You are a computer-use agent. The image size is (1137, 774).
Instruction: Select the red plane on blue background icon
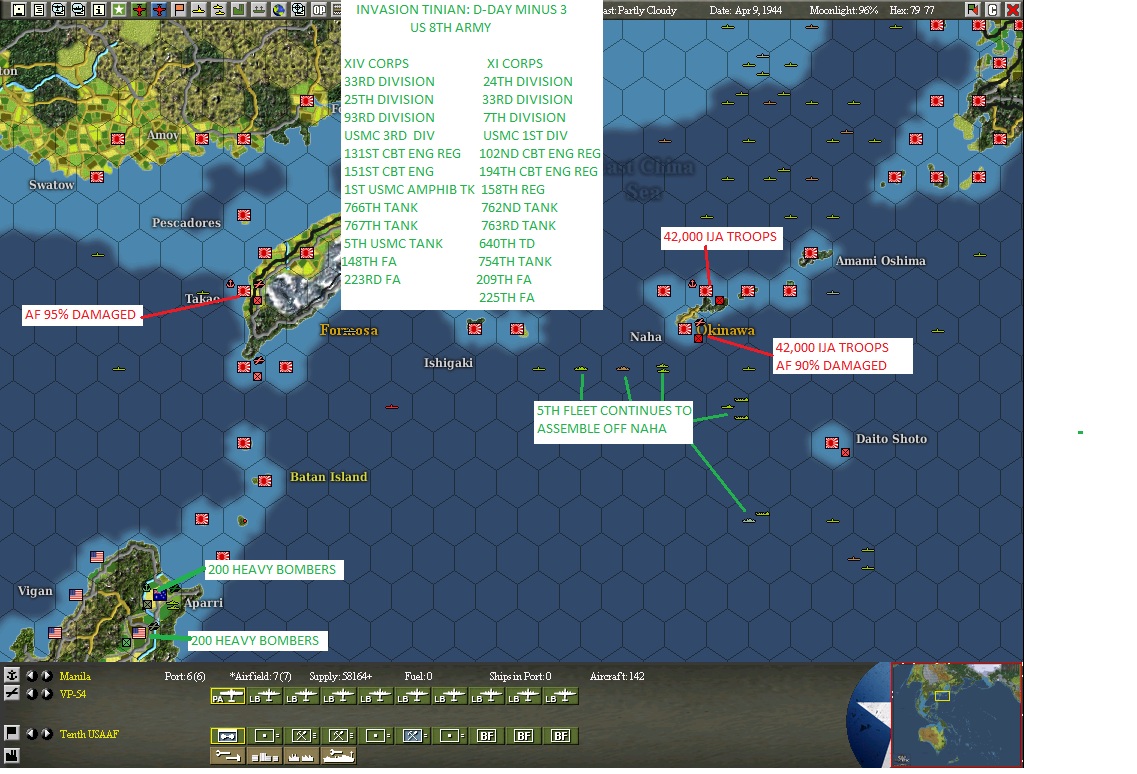(159, 10)
